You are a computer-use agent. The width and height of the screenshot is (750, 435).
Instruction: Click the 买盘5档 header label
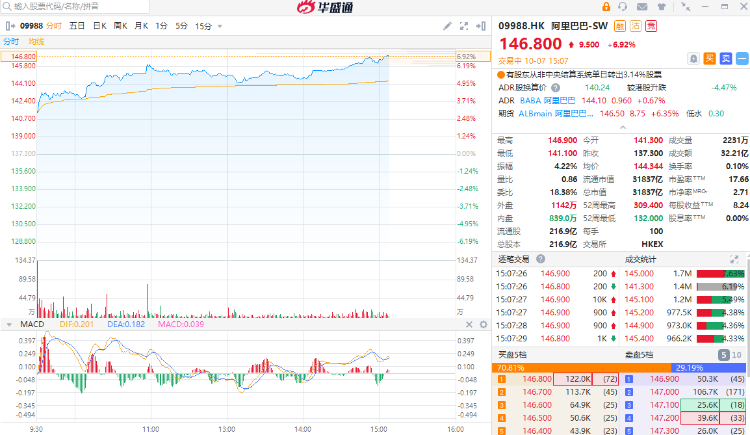[512, 355]
